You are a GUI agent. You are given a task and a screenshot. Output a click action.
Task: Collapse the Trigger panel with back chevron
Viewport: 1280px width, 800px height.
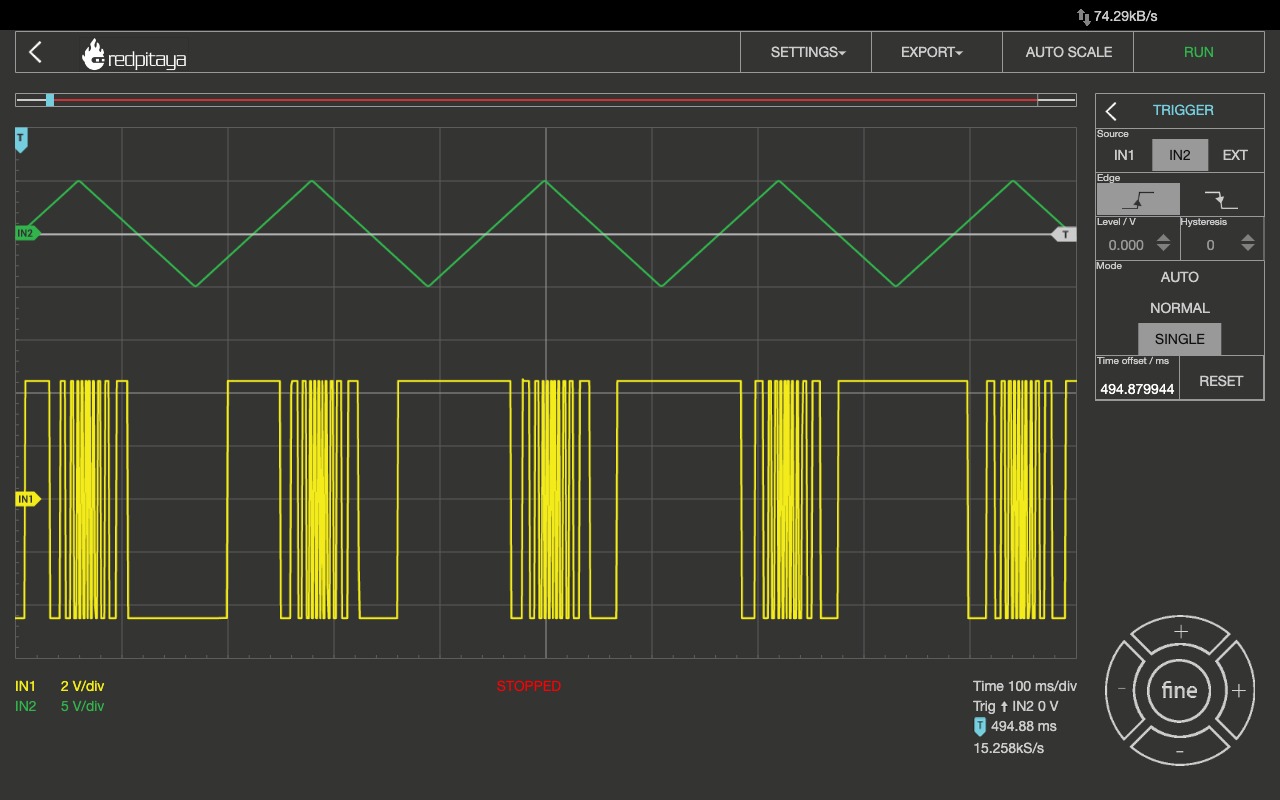click(x=1111, y=111)
